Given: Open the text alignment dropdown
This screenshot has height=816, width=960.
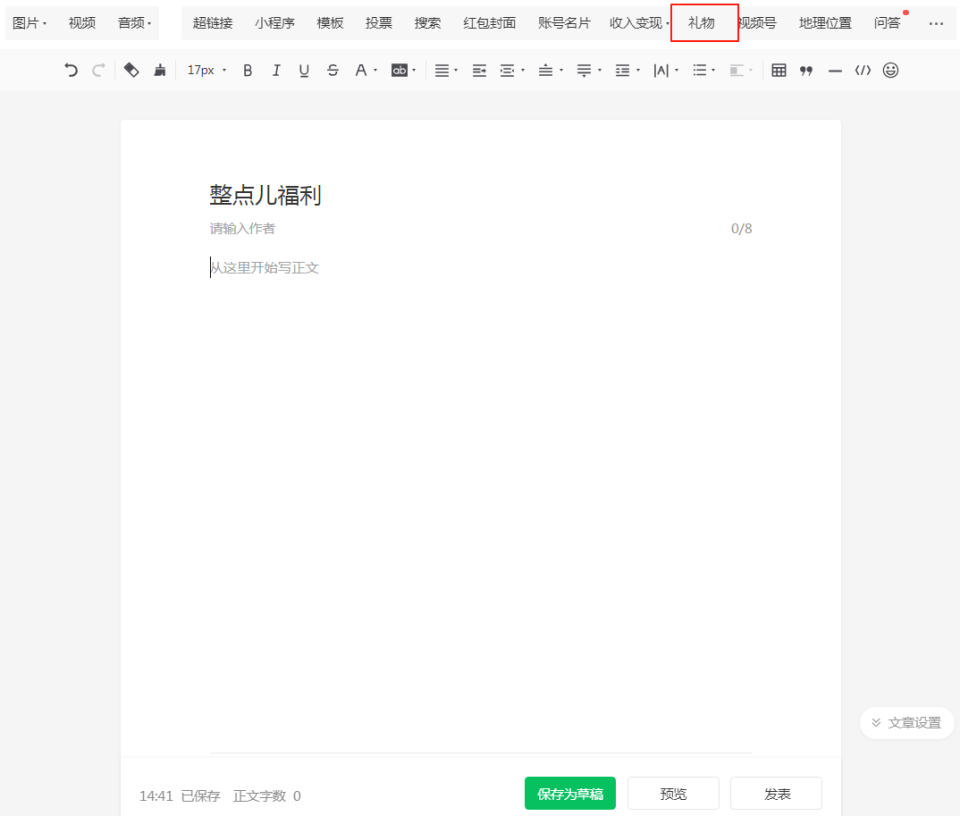Looking at the screenshot, I should click(446, 70).
